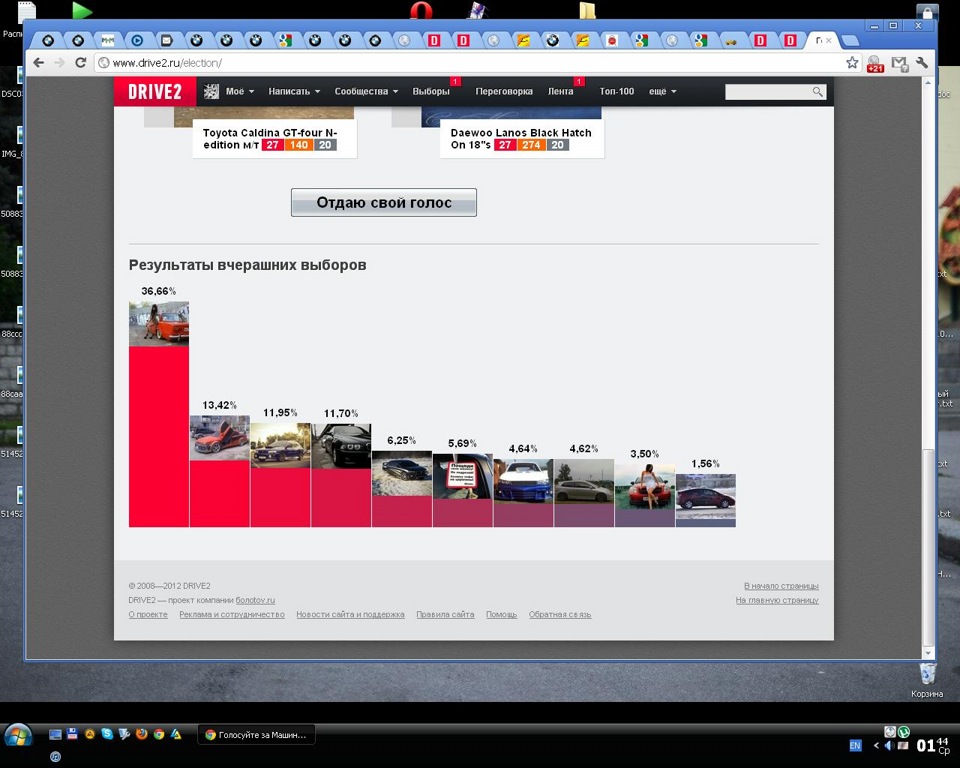Click the На главную страницу link
This screenshot has width=960, height=768.
[777, 600]
